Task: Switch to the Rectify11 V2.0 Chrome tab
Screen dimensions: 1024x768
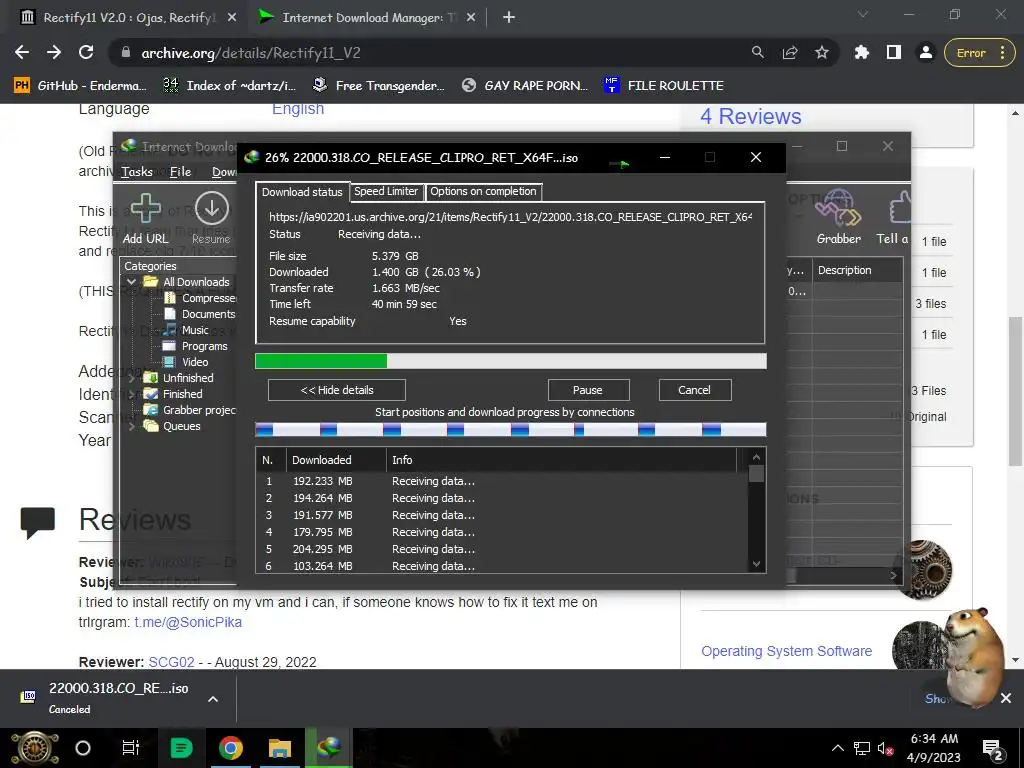Action: [129, 18]
